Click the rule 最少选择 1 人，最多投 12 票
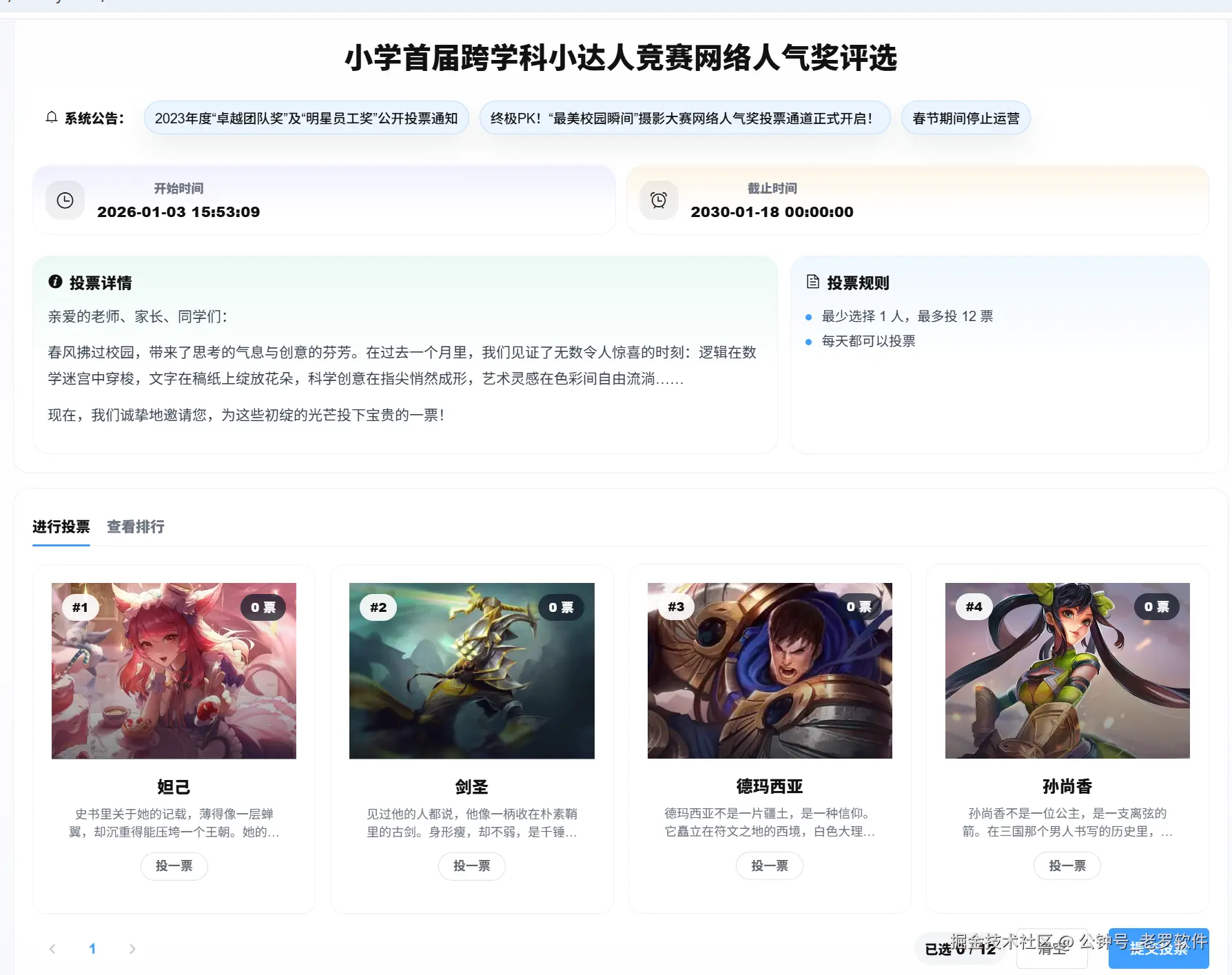1232x975 pixels. pos(907,316)
